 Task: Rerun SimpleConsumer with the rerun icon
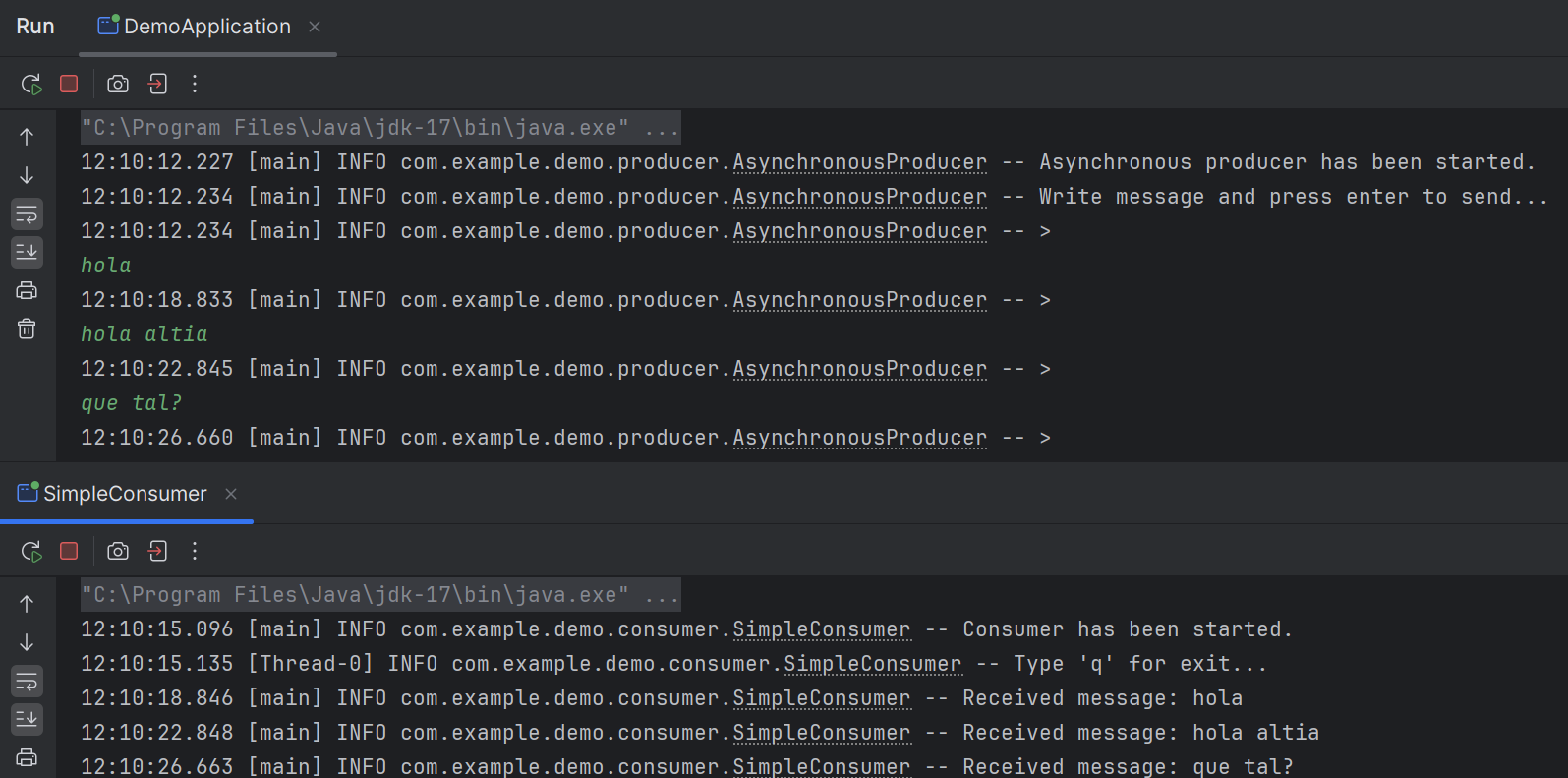click(x=31, y=552)
